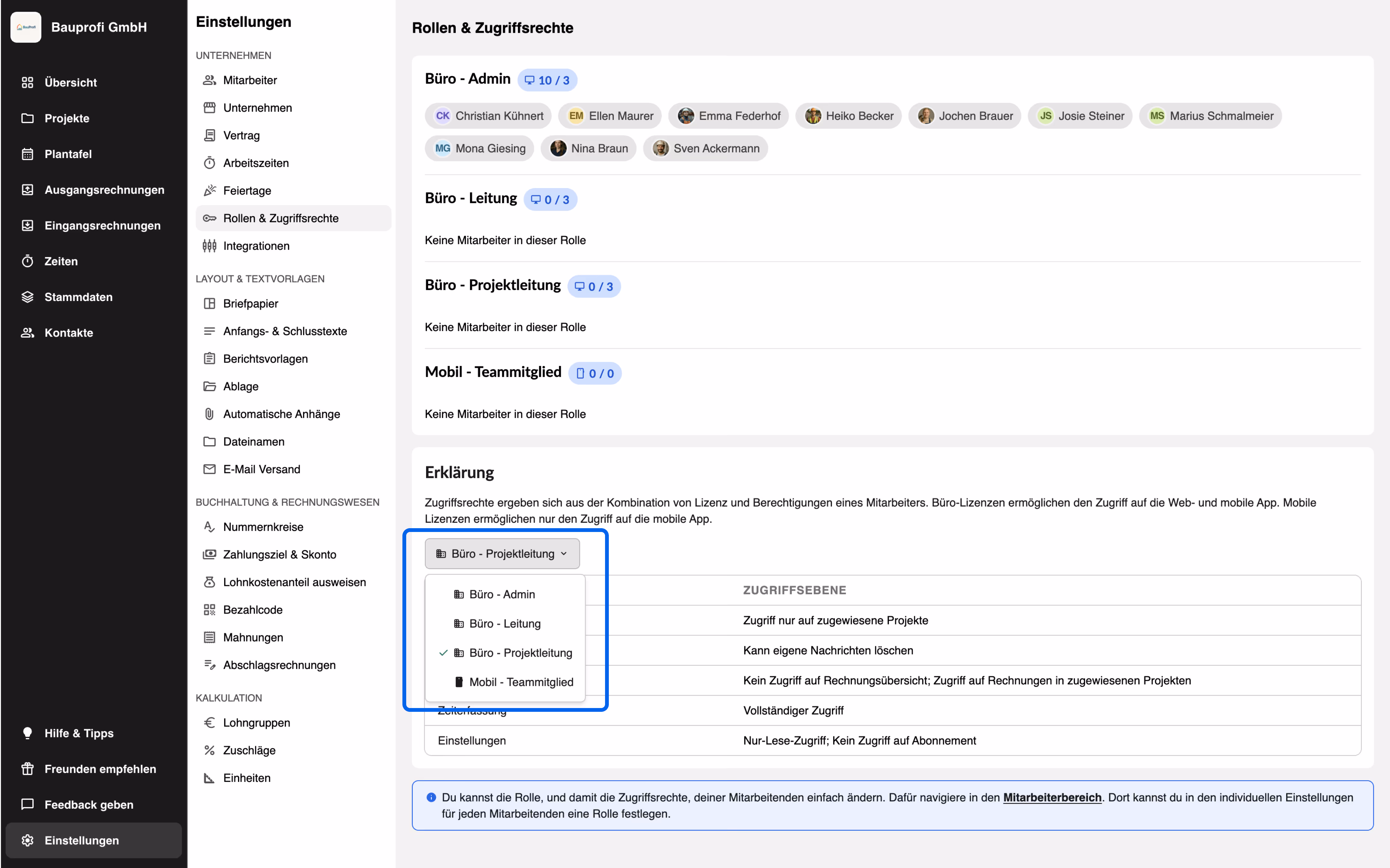Click the Freunden empfehlen gift icon

[x=27, y=769]
